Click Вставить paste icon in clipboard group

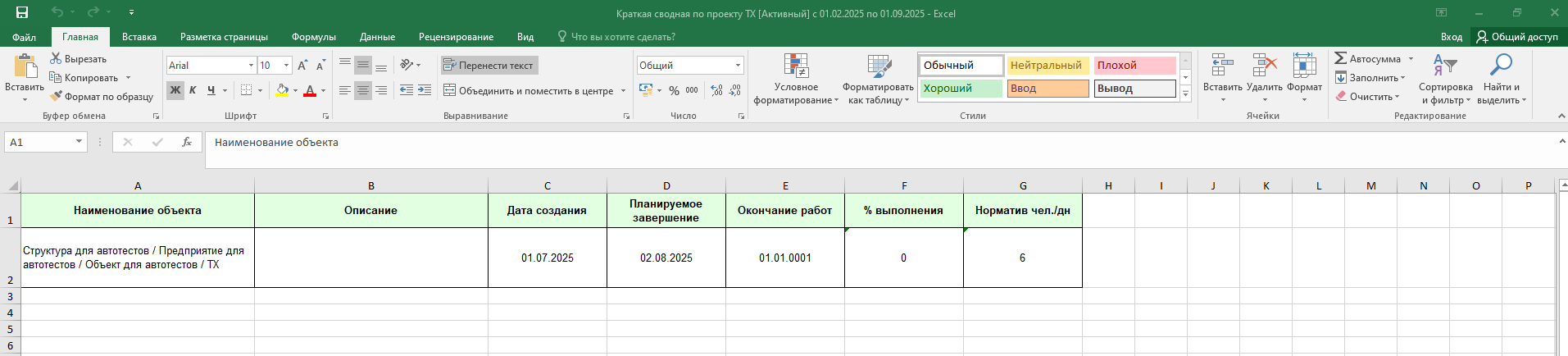pyautogui.click(x=25, y=67)
